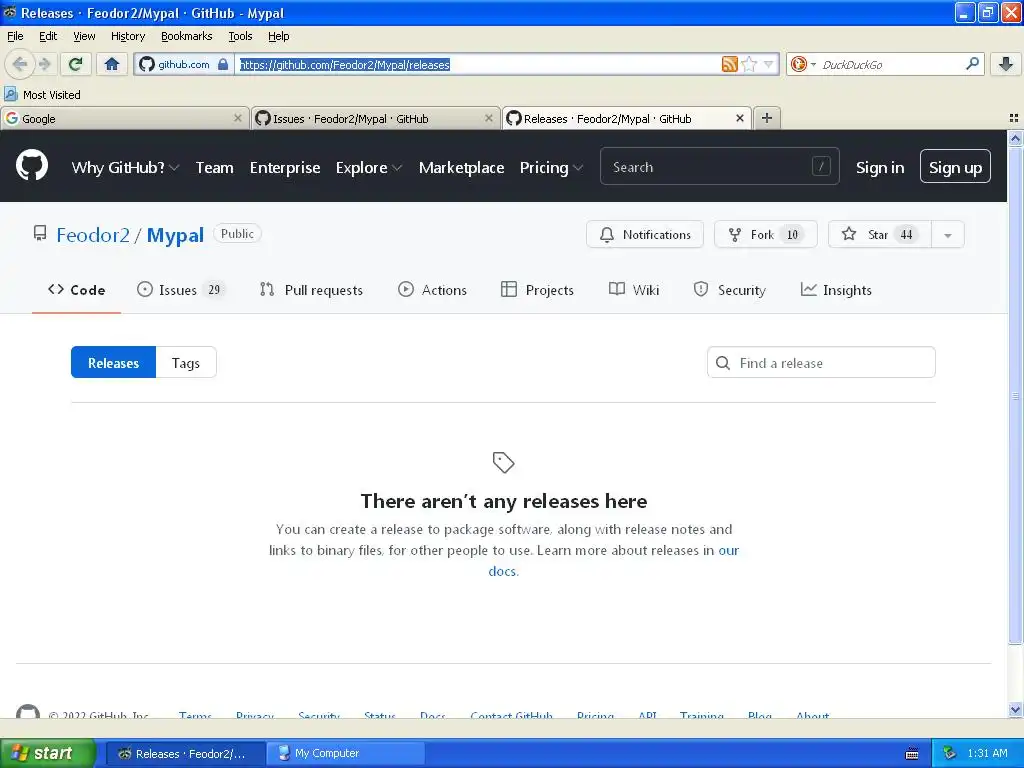Open the Wiki tab
Screen dimensions: 1024x768
pyautogui.click(x=633, y=290)
